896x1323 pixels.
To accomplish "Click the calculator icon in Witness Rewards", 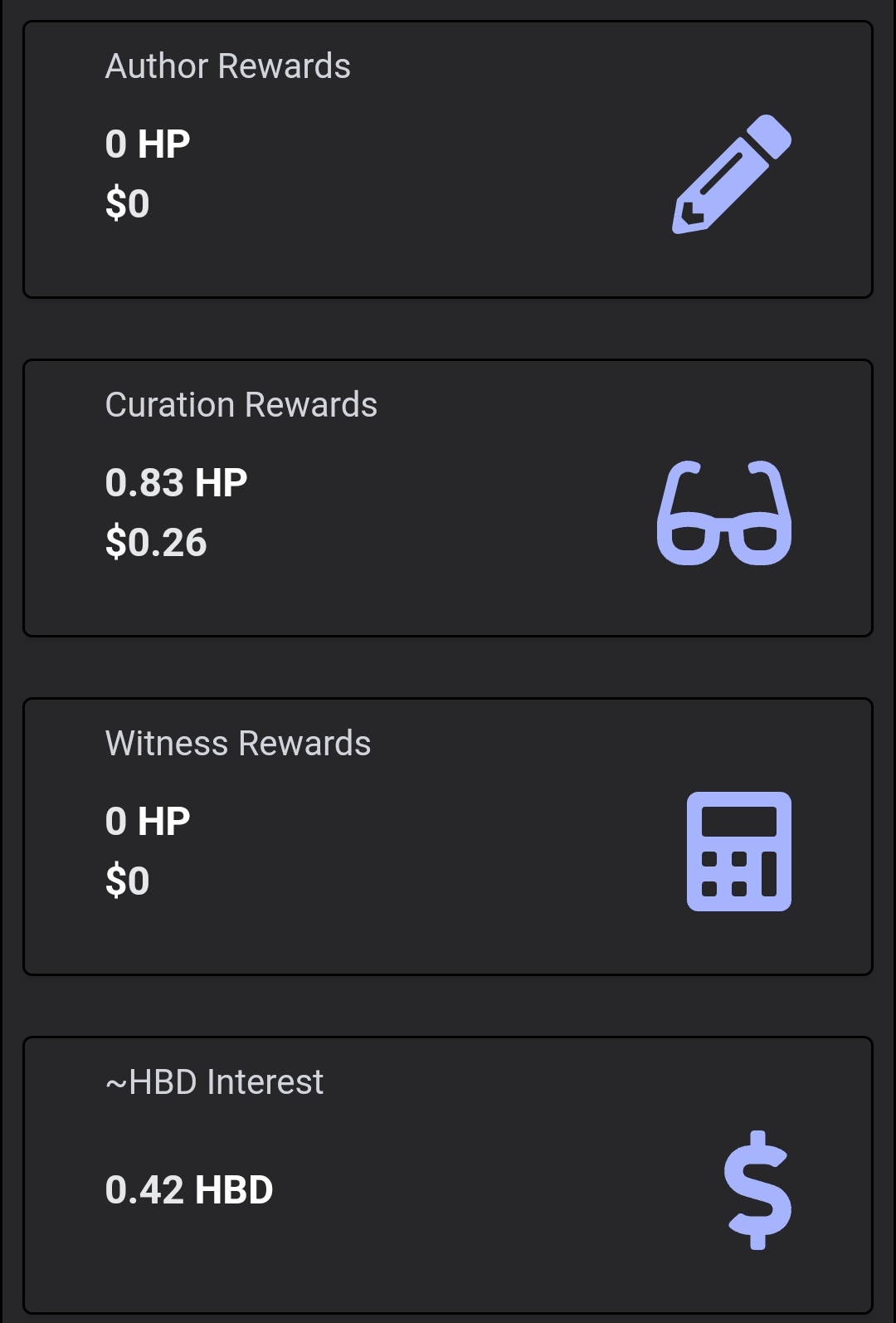I will point(739,852).
